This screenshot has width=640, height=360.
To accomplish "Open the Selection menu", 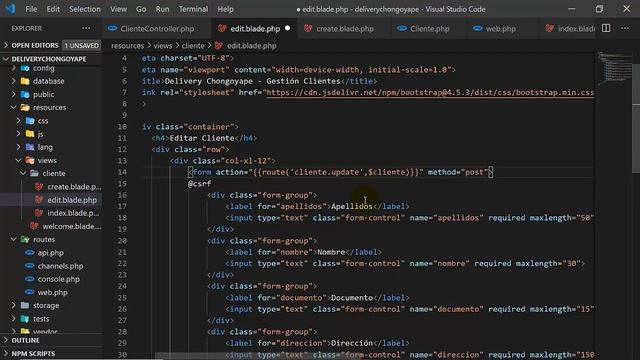I will [x=84, y=9].
